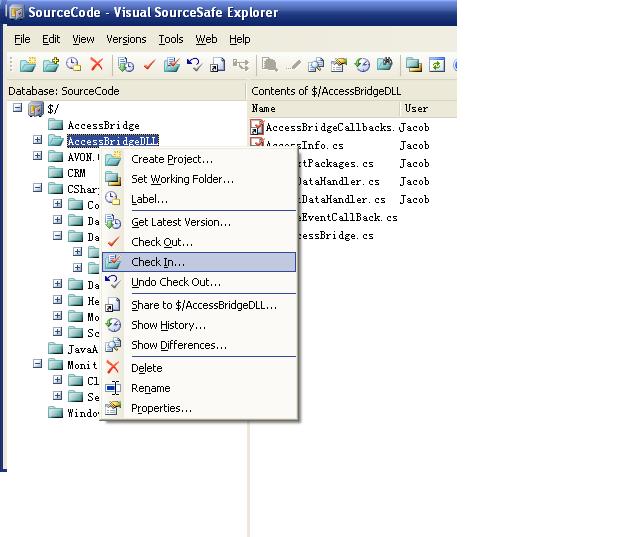
Task: Select the AccessBridgeDLL project in tree
Action: (x=113, y=141)
